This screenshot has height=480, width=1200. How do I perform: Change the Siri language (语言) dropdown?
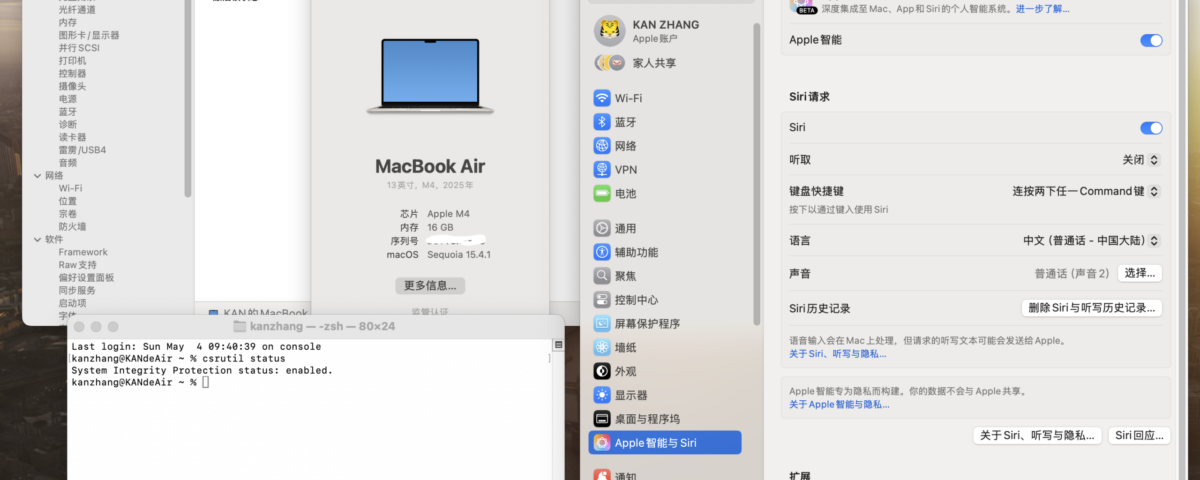point(1091,241)
